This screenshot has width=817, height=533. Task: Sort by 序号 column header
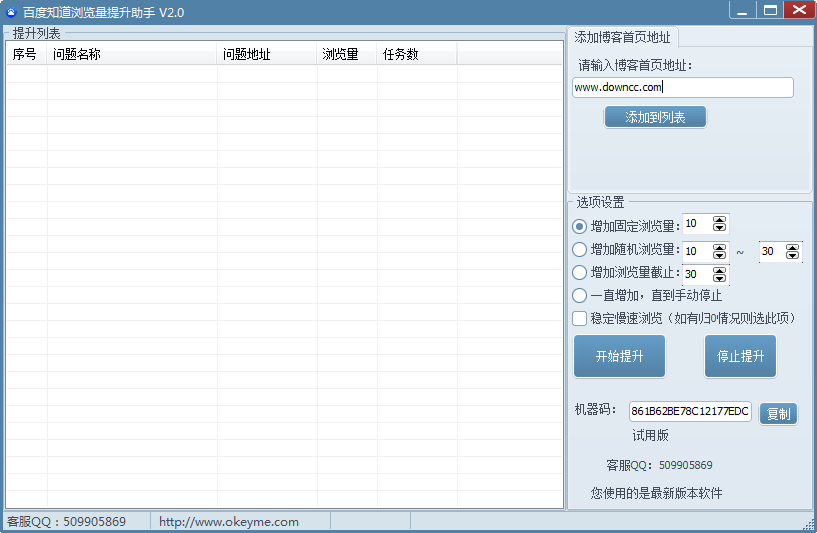pyautogui.click(x=27, y=54)
